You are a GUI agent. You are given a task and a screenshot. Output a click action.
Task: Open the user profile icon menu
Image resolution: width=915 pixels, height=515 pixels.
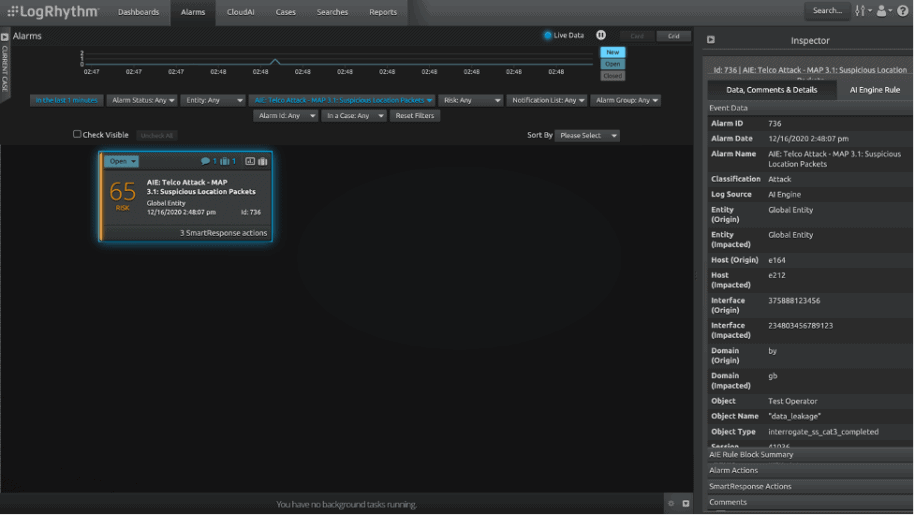pyautogui.click(x=884, y=11)
